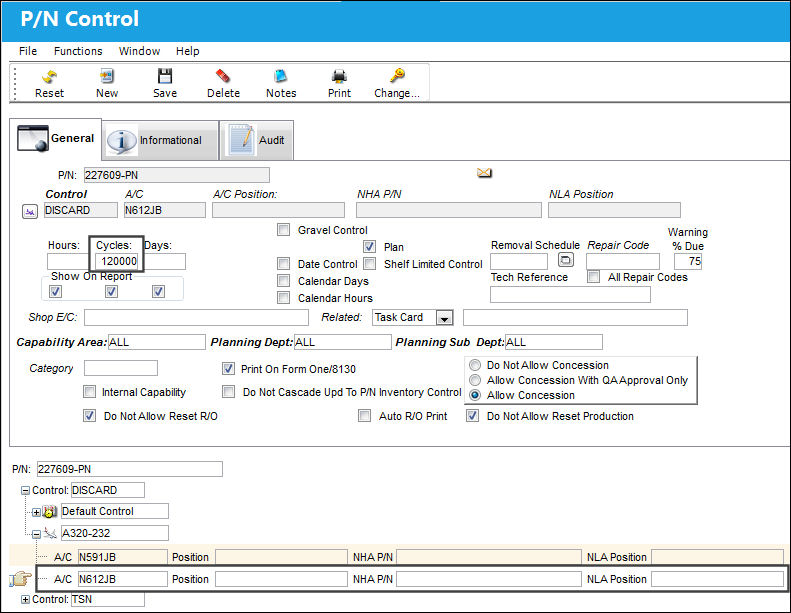Open the Functions menu
This screenshot has width=791, height=613.
(x=78, y=51)
